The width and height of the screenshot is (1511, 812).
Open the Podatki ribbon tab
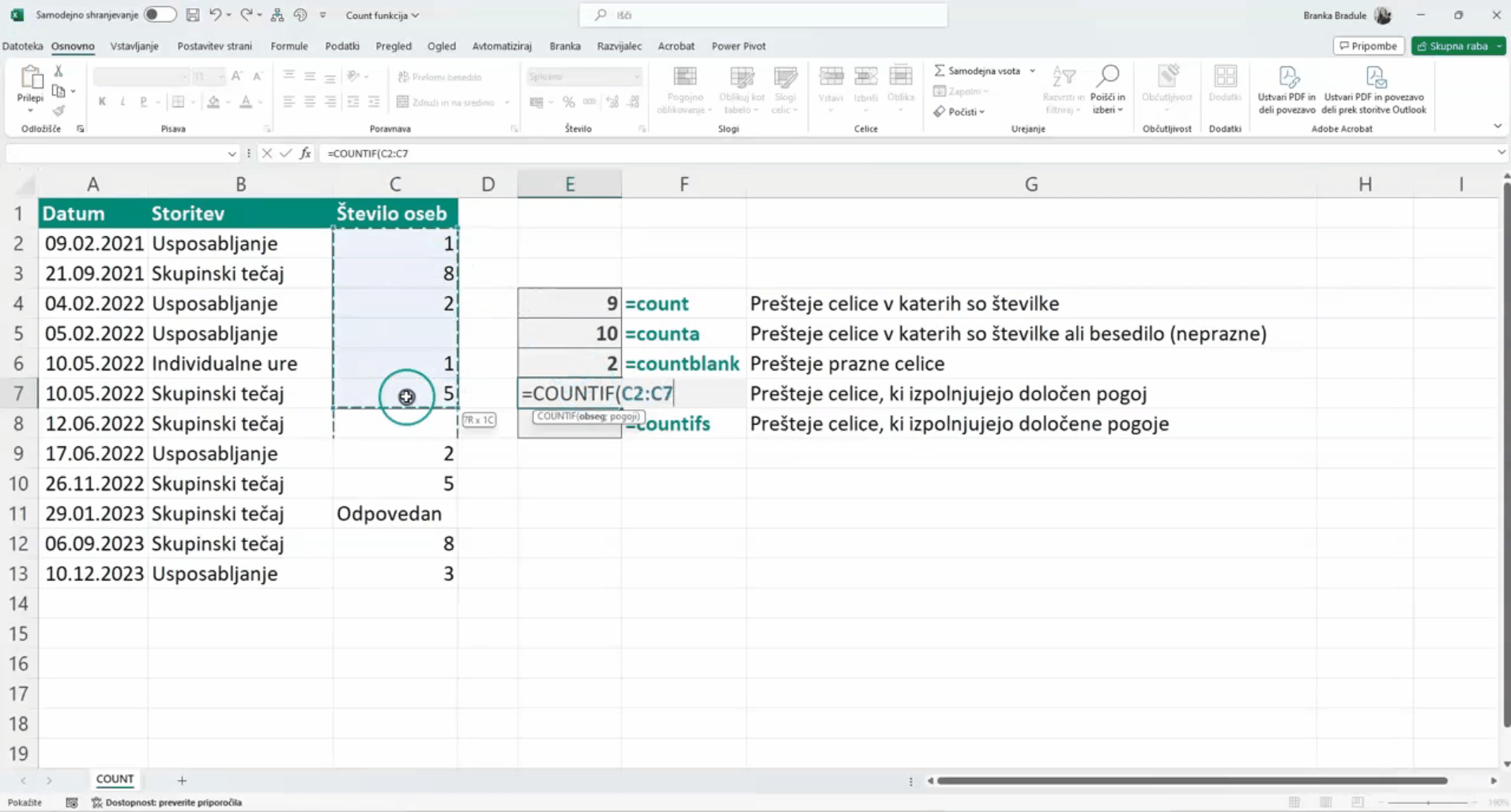click(x=342, y=46)
